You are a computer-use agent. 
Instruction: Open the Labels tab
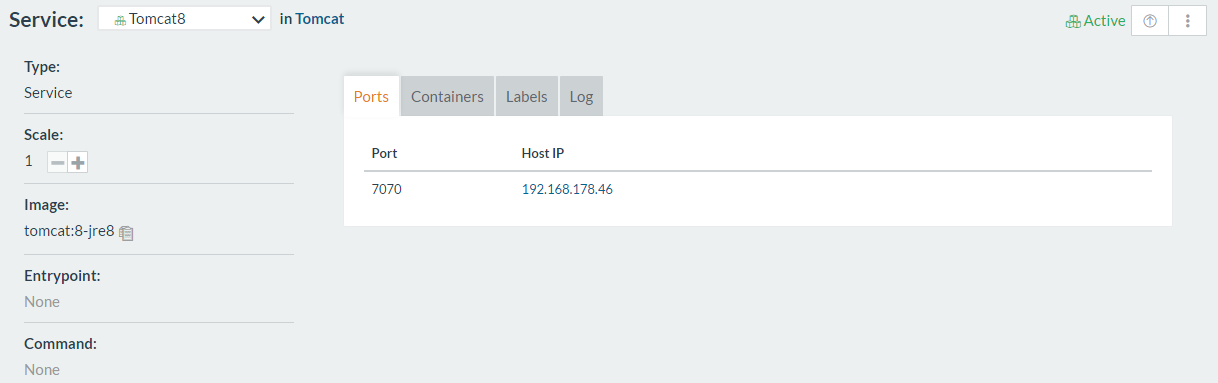pyautogui.click(x=526, y=96)
